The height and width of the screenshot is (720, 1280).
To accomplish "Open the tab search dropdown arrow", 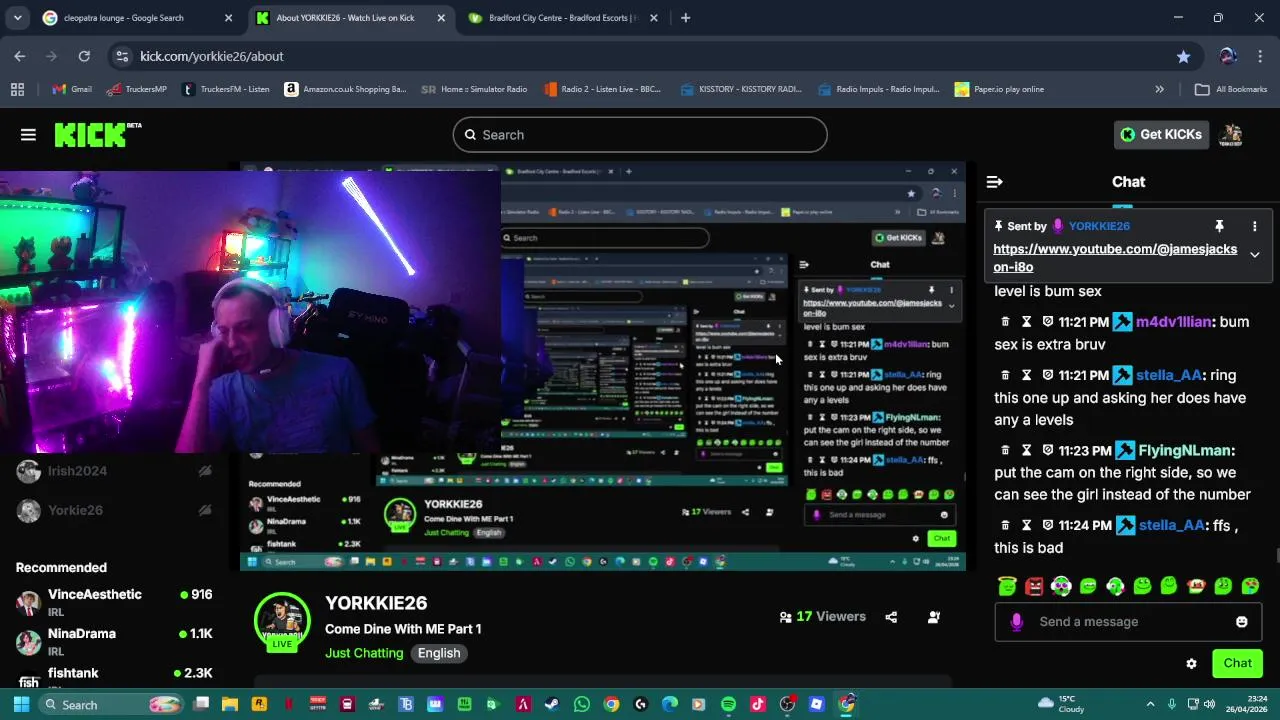I will tap(17, 18).
